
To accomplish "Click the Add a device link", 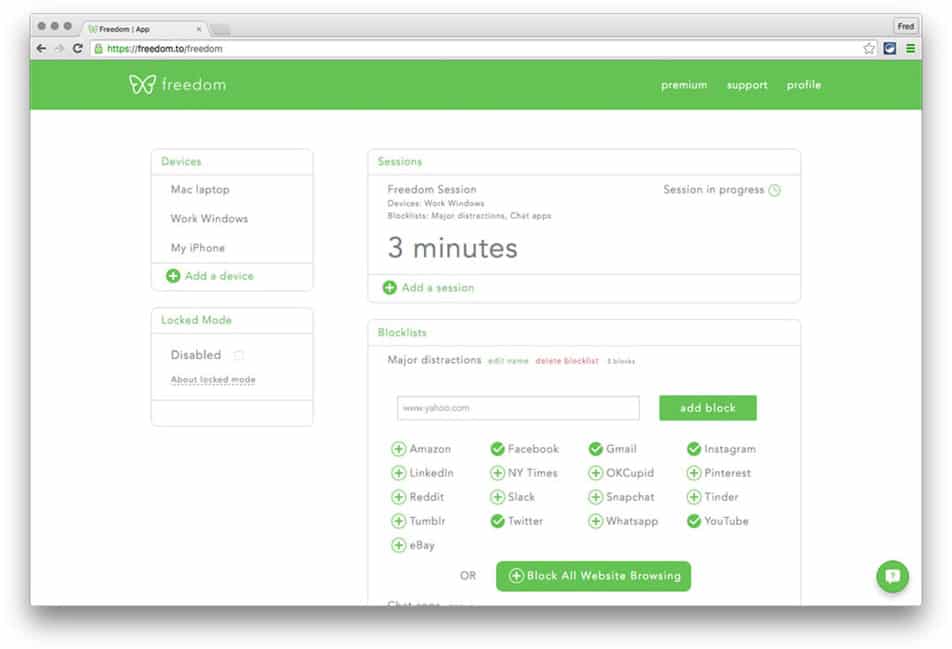I will point(219,276).
